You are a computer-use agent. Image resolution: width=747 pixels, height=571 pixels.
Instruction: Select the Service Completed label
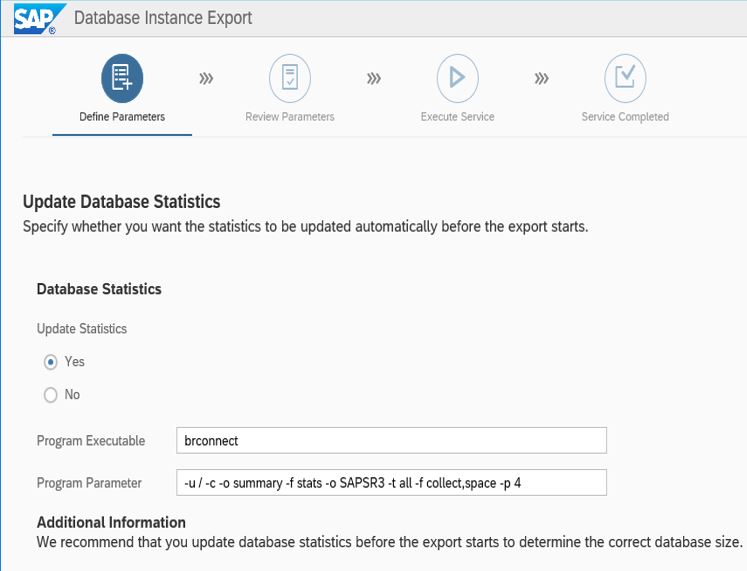pos(625,117)
